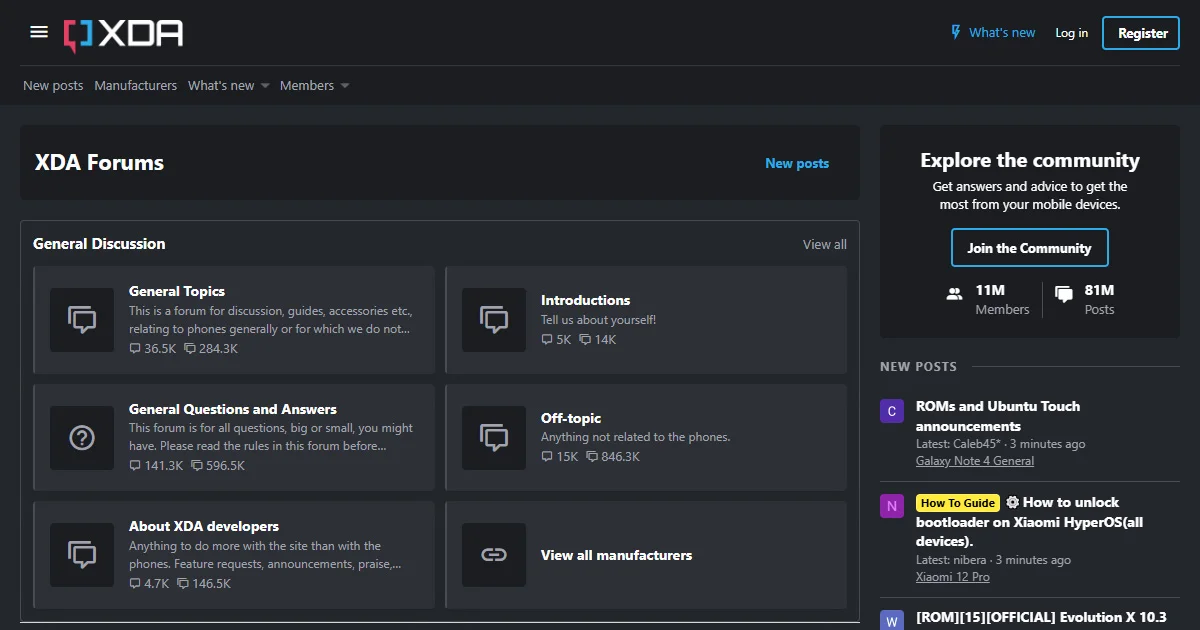Open New posts in the navigation bar

click(x=53, y=86)
